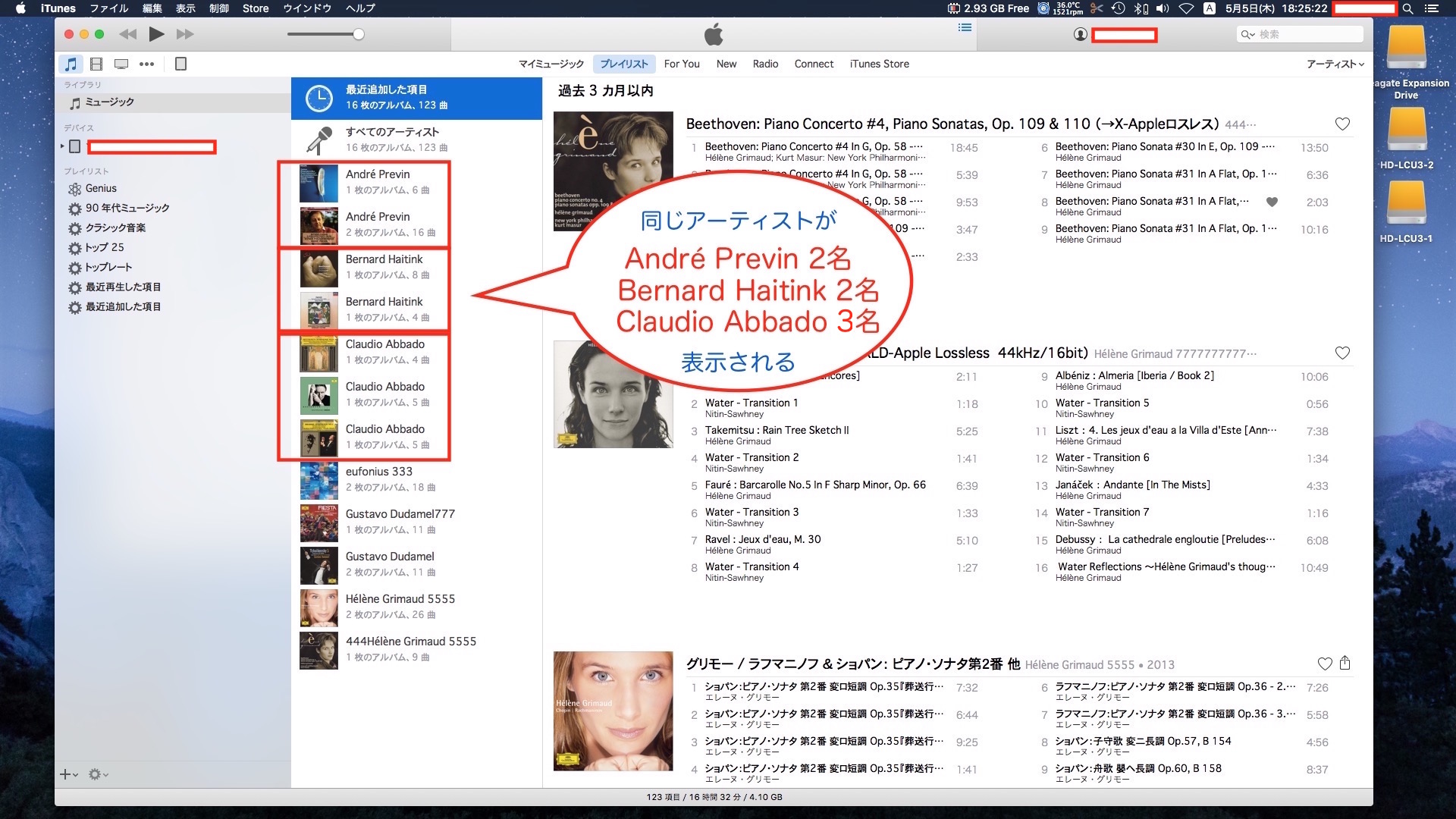Select 444Hélène Grimaud 5555 artist
The width and height of the screenshot is (1456, 819).
click(x=416, y=650)
